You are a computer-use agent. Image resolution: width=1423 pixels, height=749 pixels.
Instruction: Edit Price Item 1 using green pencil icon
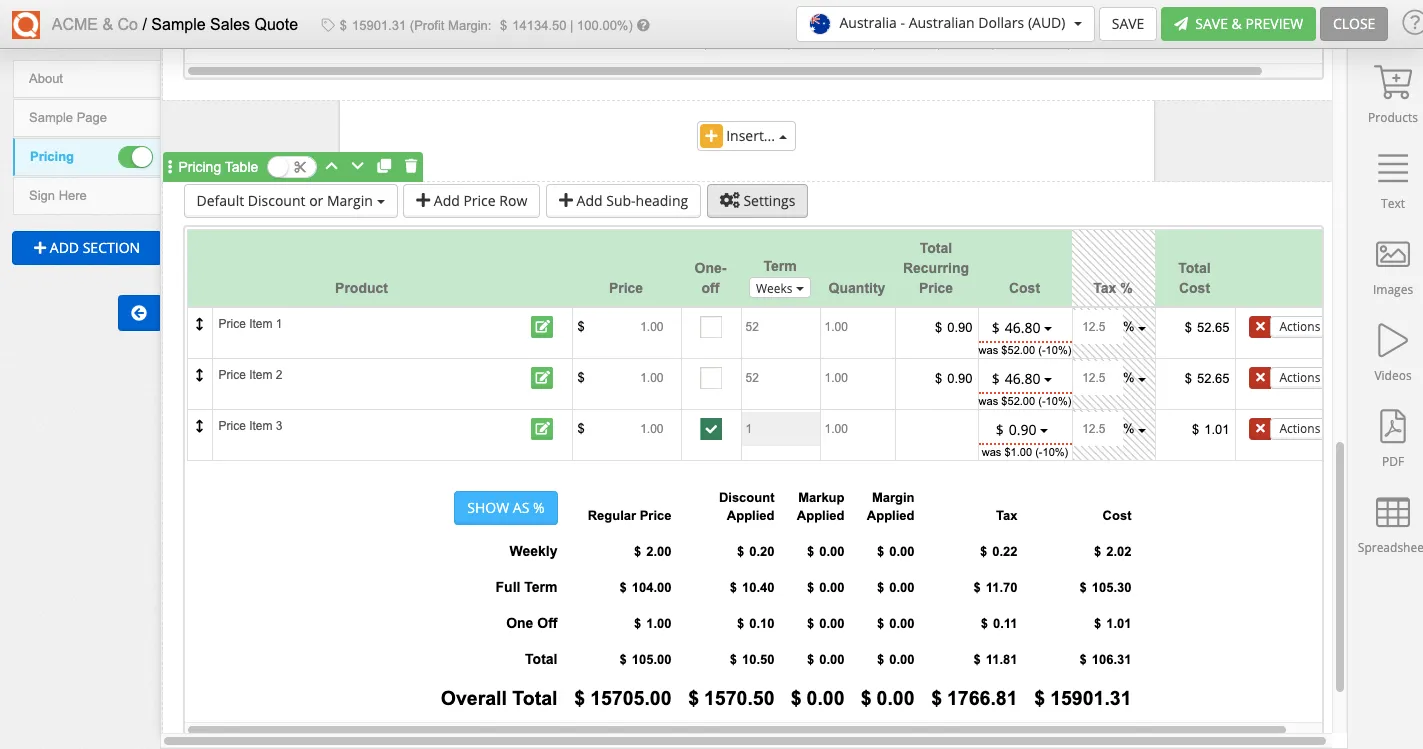(x=542, y=327)
